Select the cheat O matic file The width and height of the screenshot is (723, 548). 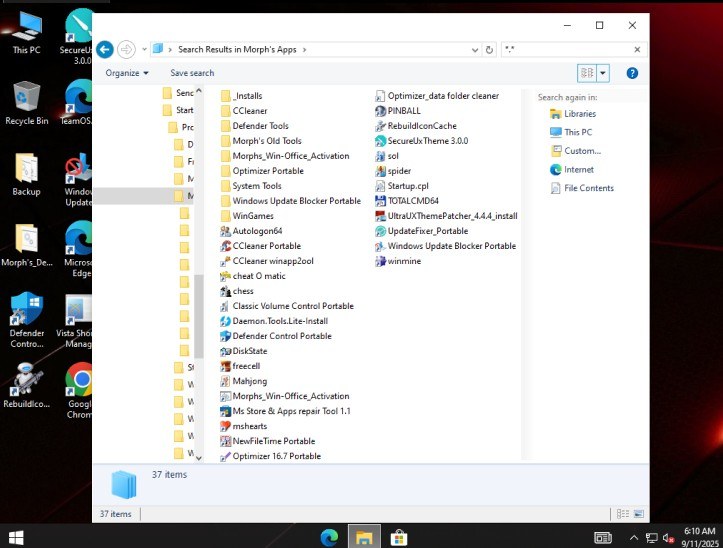(x=253, y=276)
